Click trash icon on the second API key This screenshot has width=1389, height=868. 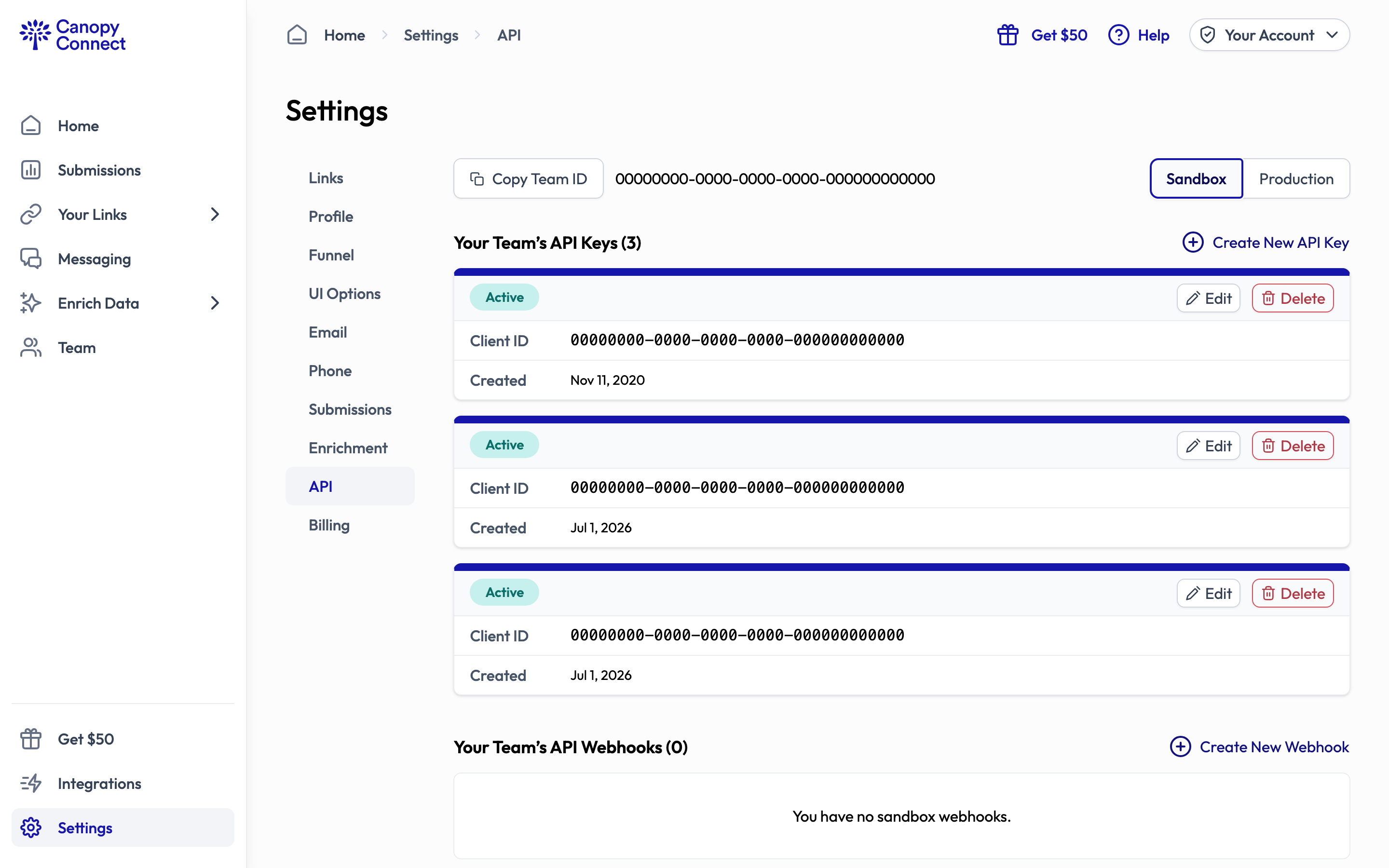coord(1268,446)
